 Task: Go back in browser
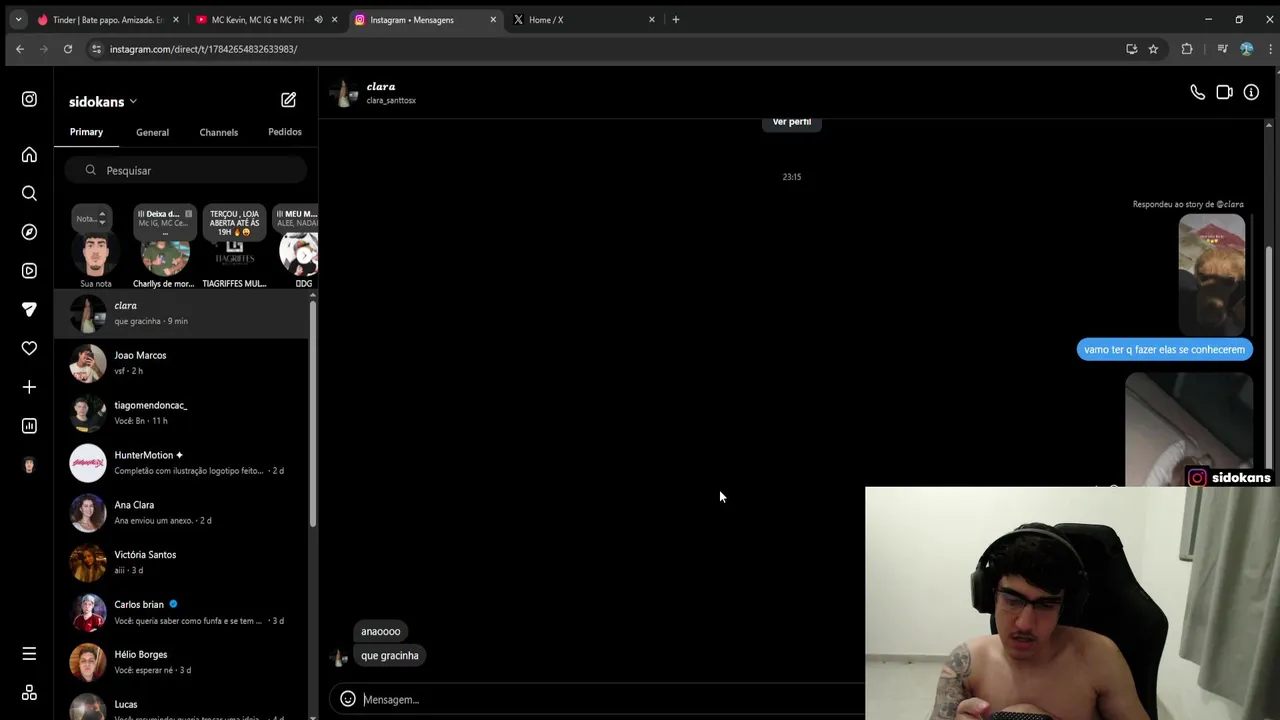coord(19,49)
